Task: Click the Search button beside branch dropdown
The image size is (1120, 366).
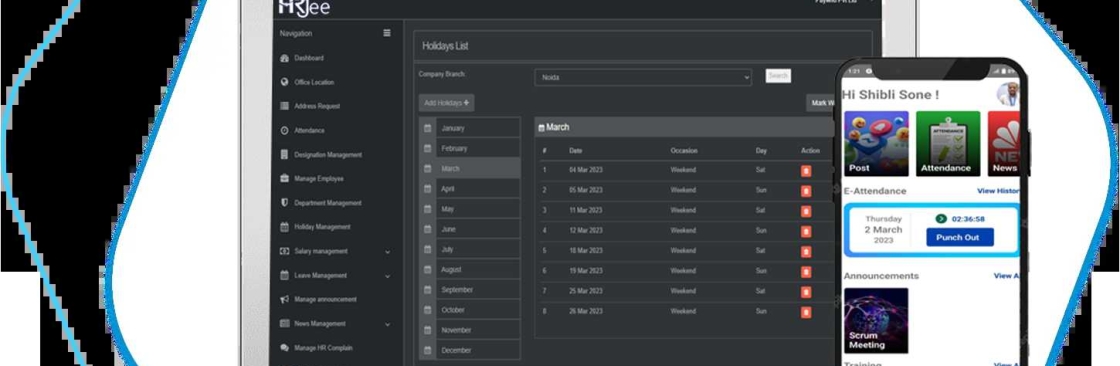Action: pyautogui.click(x=778, y=76)
